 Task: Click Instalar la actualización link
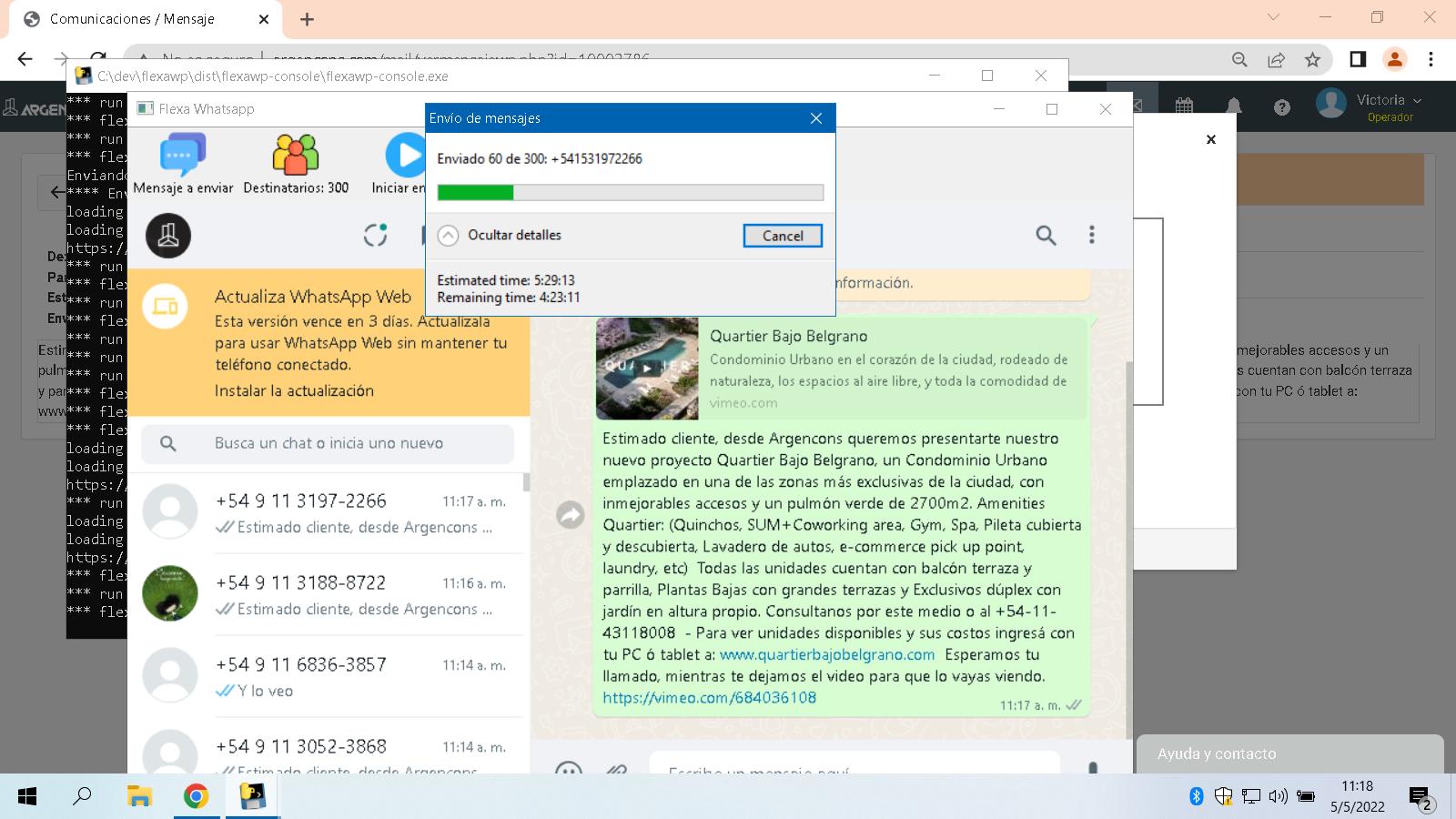(294, 390)
